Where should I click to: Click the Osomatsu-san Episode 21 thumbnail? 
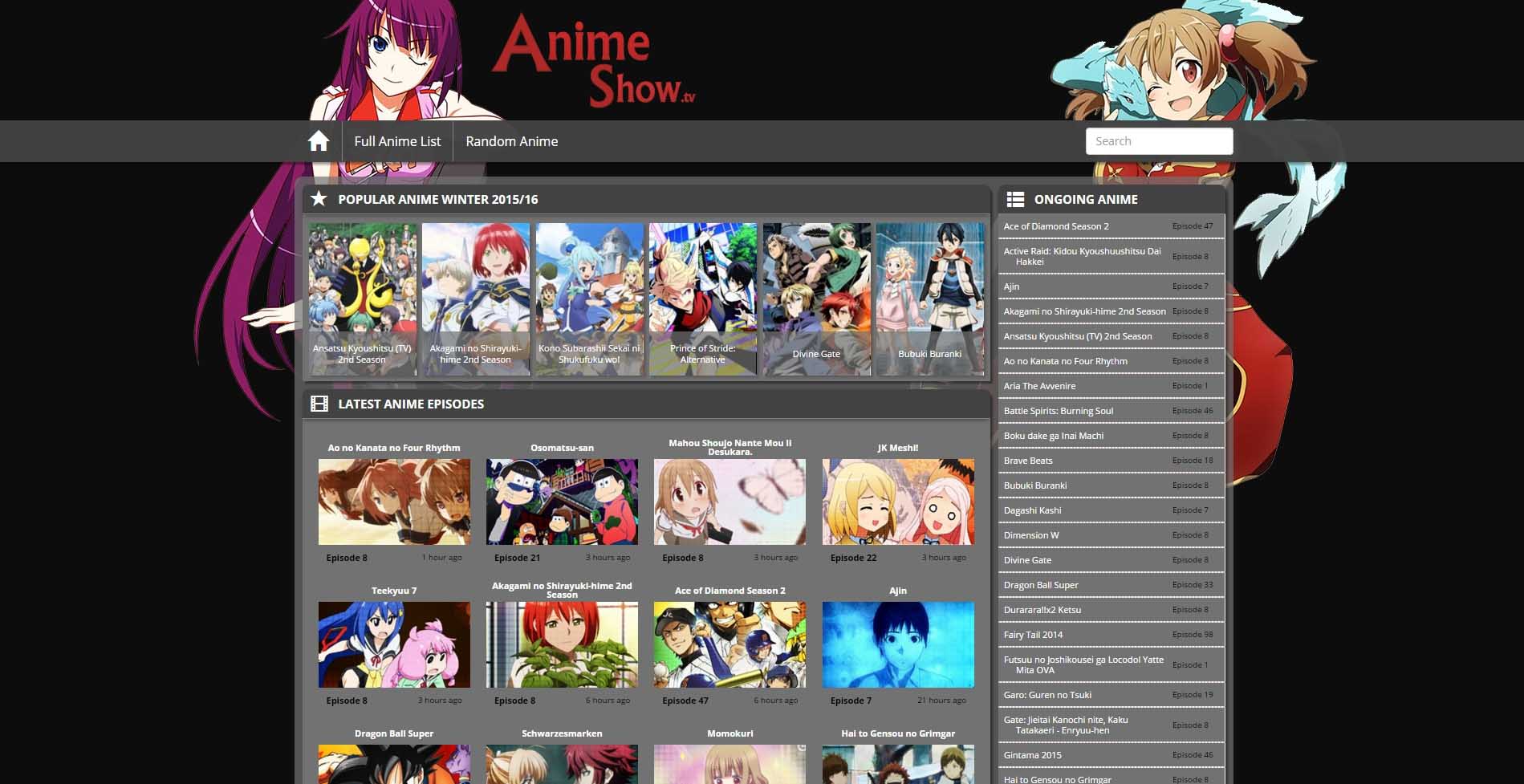(562, 501)
